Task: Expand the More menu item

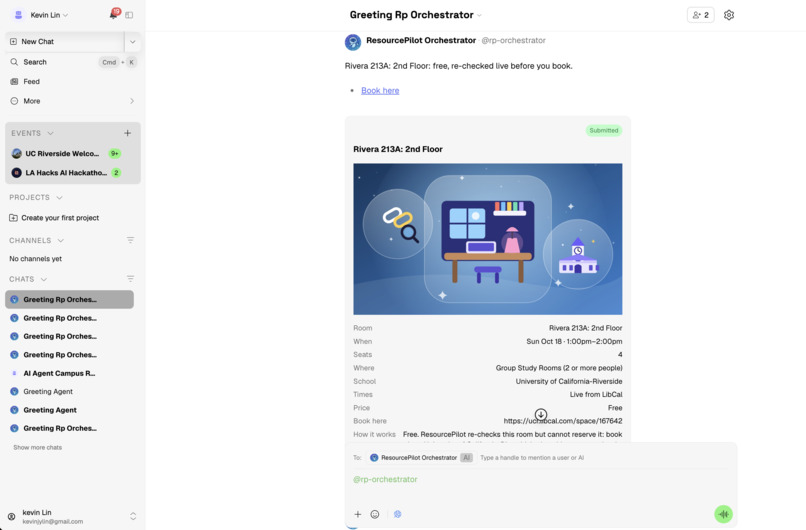Action: (x=72, y=101)
